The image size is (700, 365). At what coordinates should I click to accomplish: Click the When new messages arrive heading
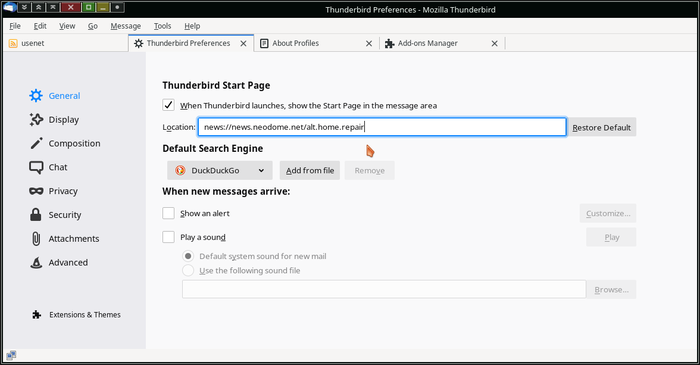tap(226, 191)
